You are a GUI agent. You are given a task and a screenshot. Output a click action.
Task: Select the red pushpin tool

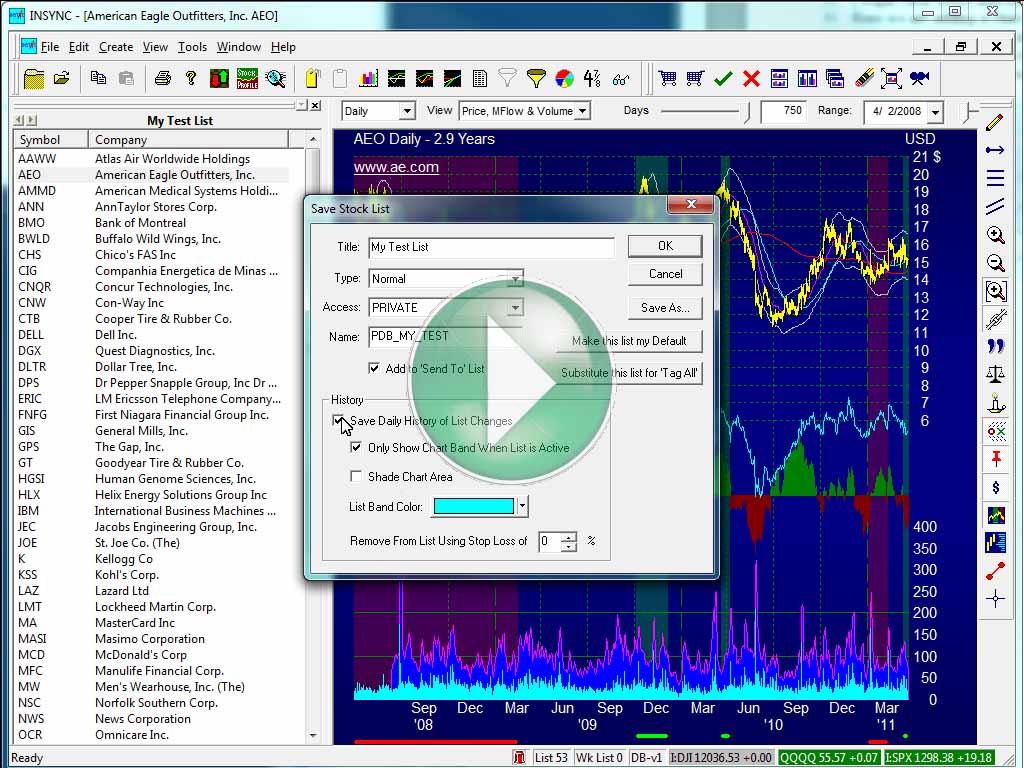995,458
